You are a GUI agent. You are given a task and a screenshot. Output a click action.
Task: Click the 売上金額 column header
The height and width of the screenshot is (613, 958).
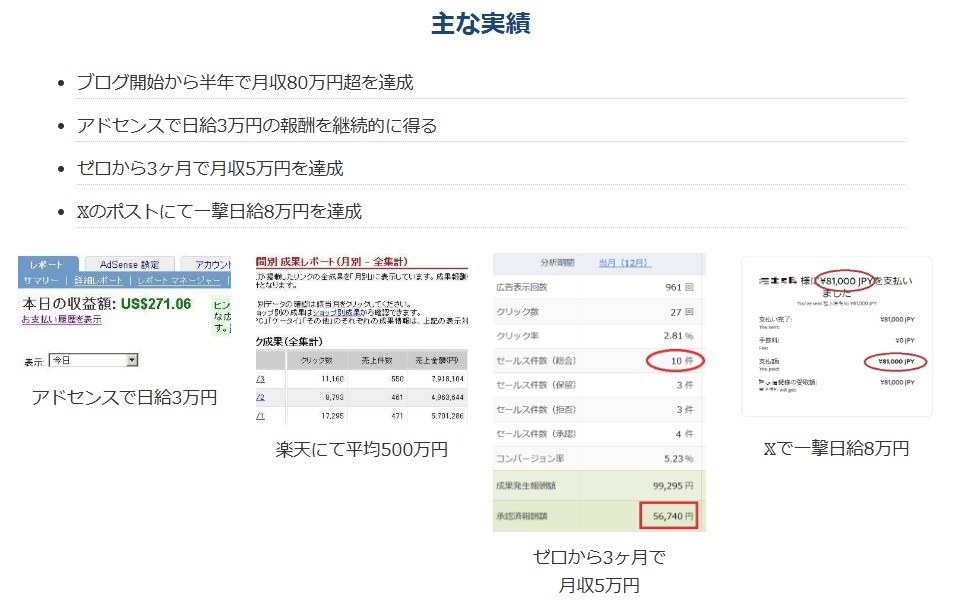click(x=435, y=360)
